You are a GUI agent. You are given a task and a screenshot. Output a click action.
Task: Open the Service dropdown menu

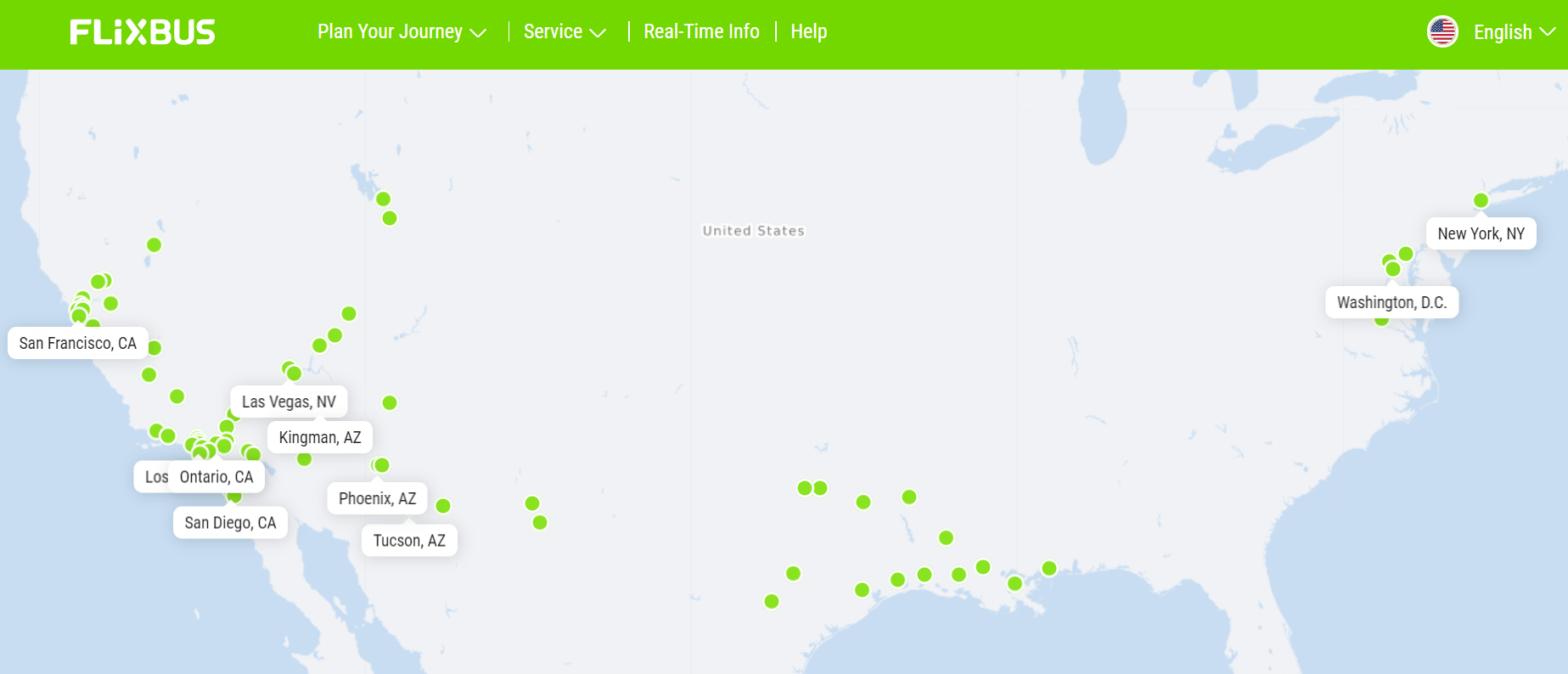pyautogui.click(x=565, y=32)
